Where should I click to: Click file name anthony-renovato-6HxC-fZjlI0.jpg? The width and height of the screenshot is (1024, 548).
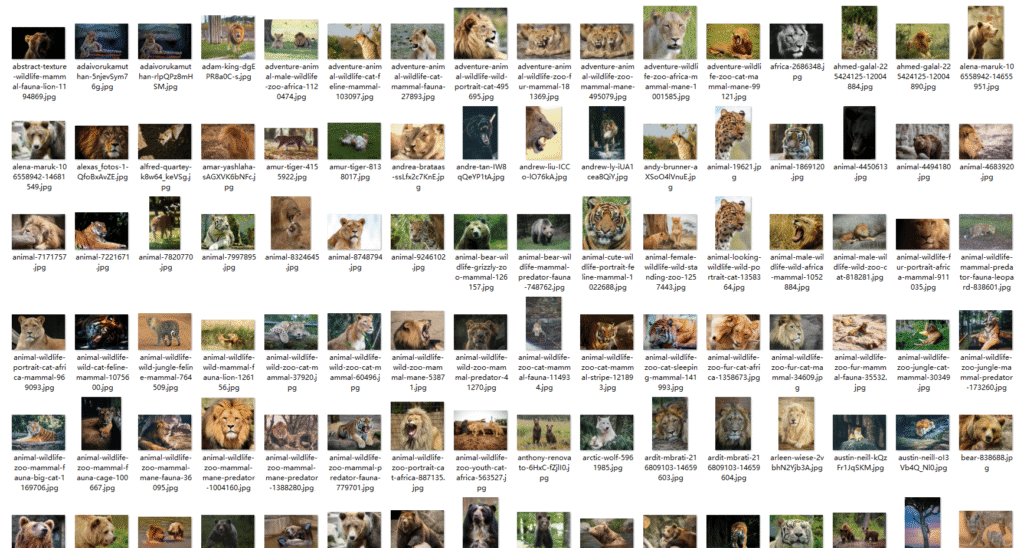point(544,468)
